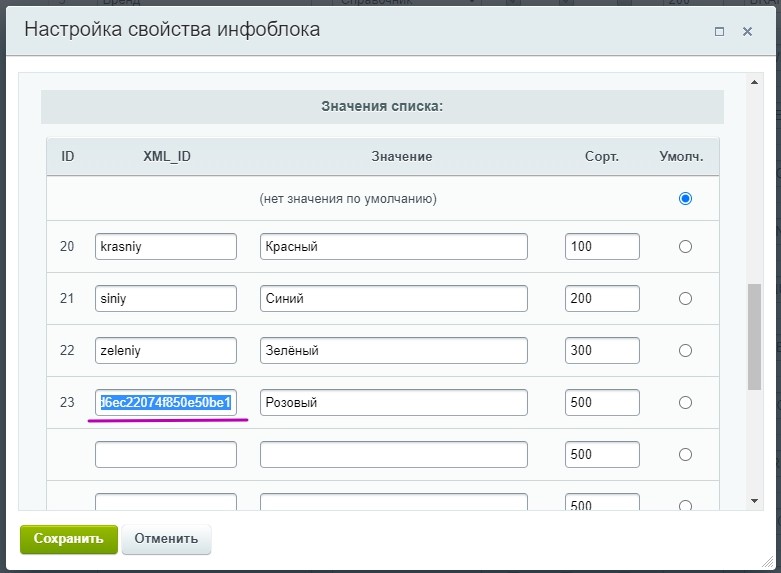This screenshot has height=573, width=781.
Task: Cancel with the Отменить button
Action: (x=166, y=539)
